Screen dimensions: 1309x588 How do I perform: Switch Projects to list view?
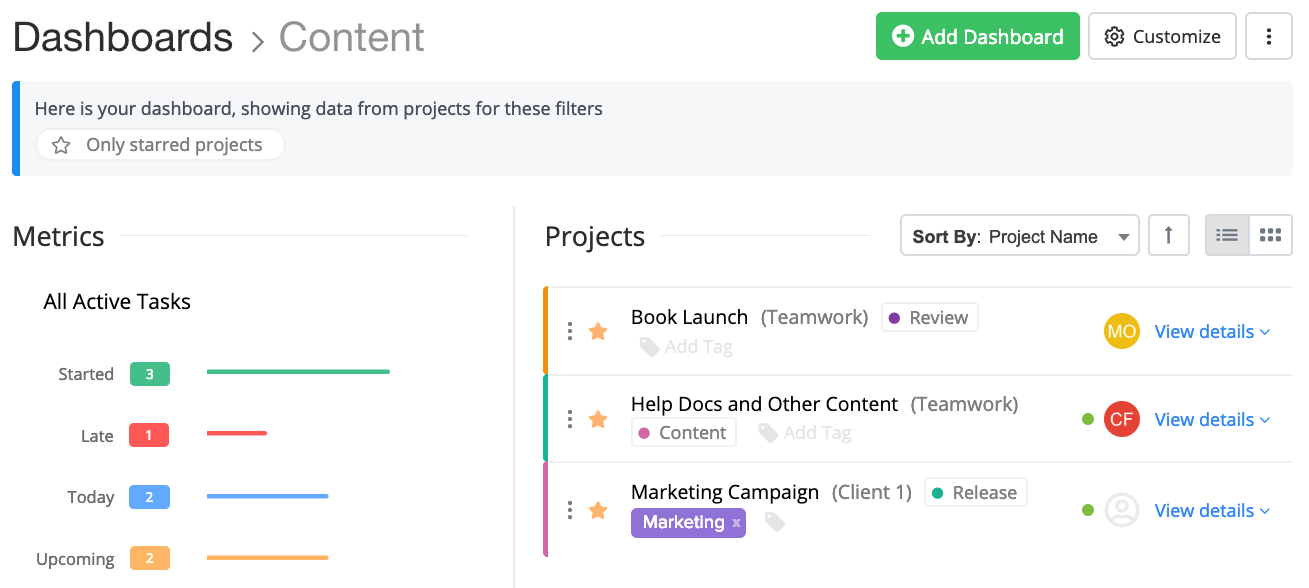pos(1227,236)
